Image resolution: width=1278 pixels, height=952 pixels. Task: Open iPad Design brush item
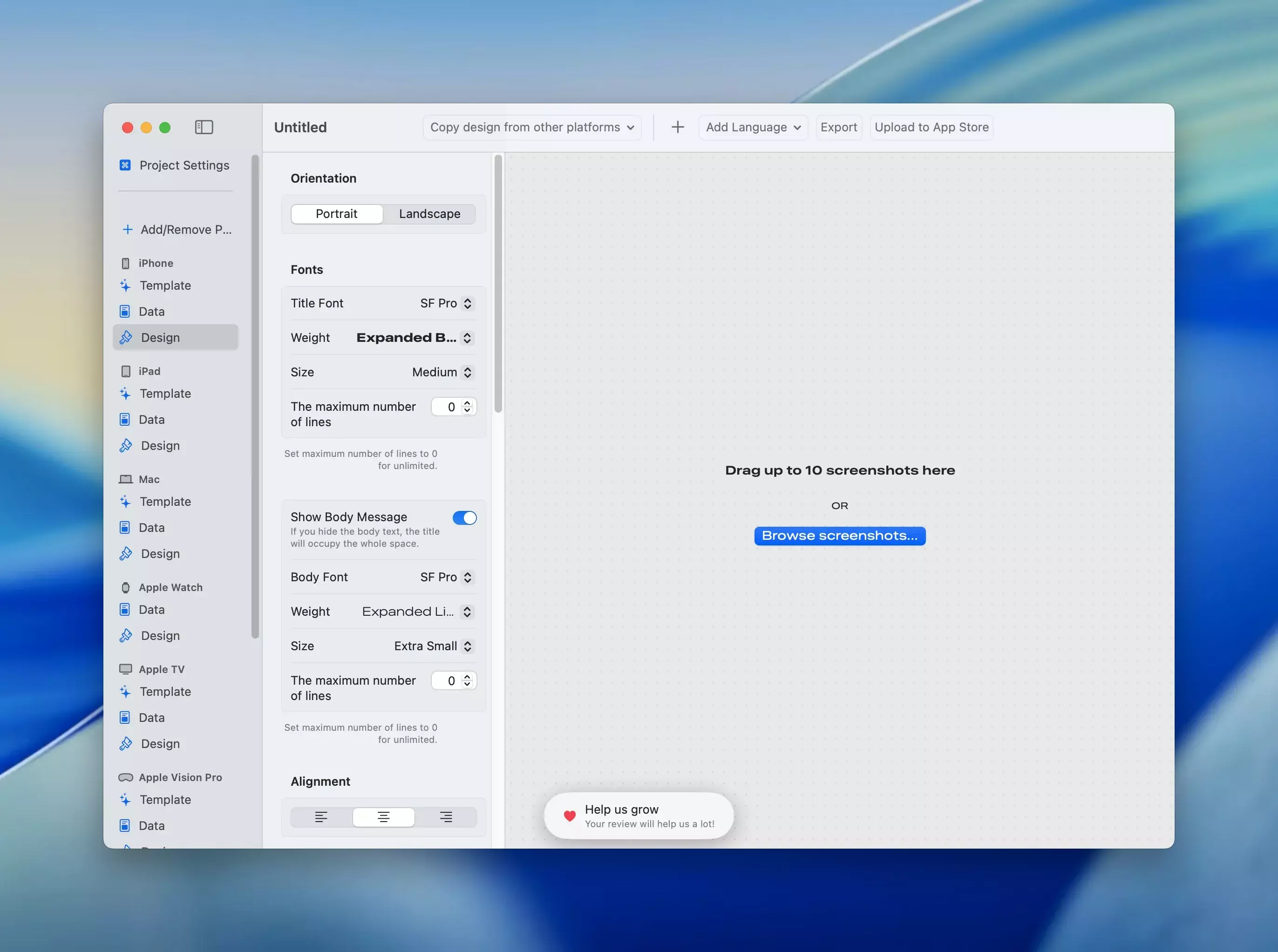tap(160, 446)
